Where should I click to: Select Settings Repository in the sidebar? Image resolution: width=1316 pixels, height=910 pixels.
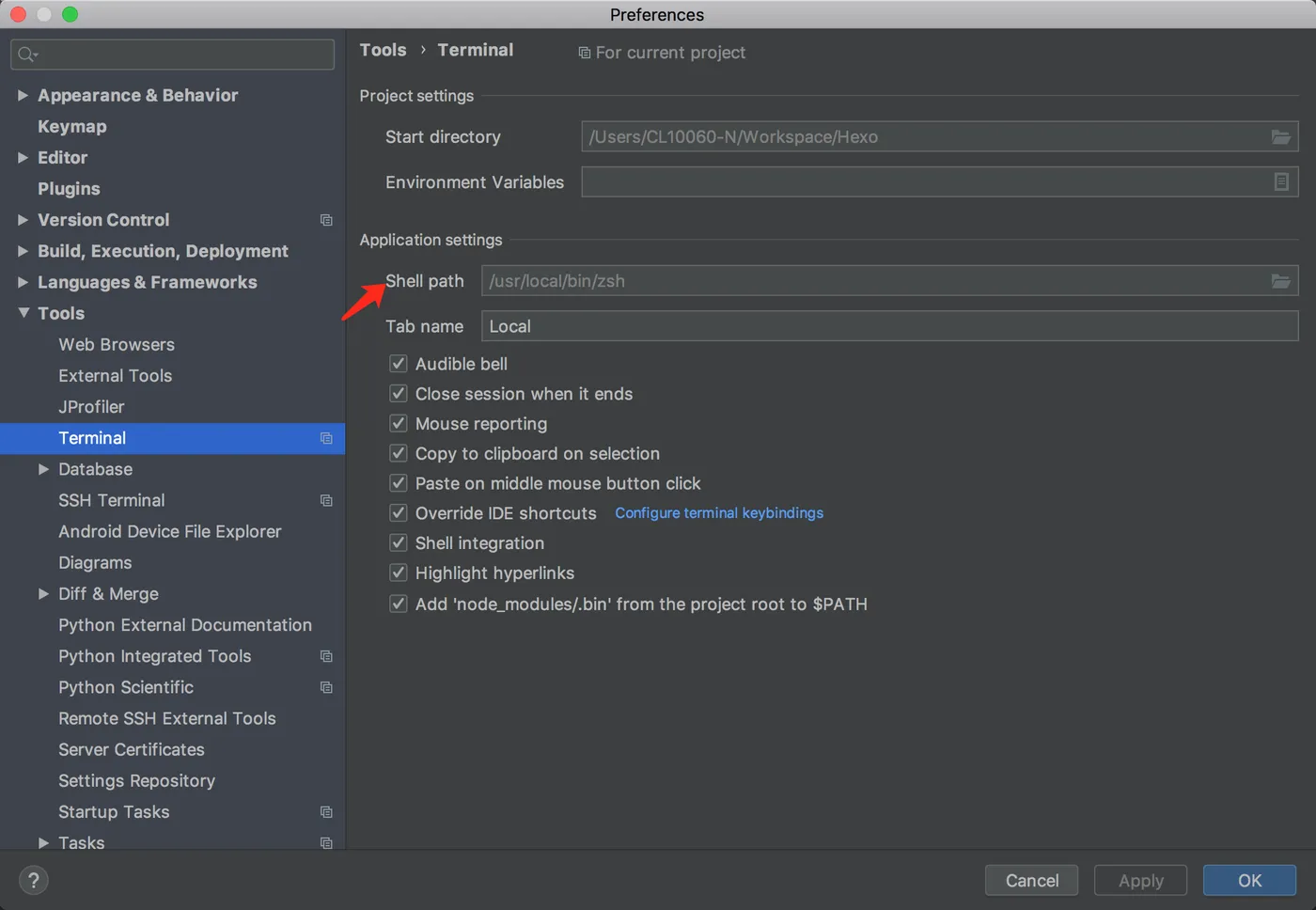(136, 781)
